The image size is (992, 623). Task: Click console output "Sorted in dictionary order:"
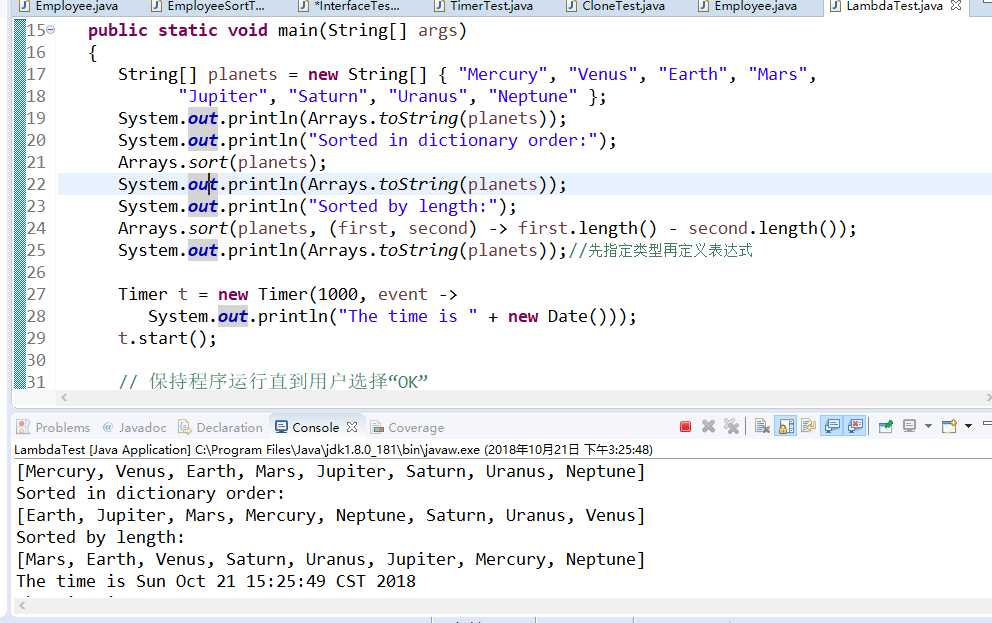pos(151,493)
